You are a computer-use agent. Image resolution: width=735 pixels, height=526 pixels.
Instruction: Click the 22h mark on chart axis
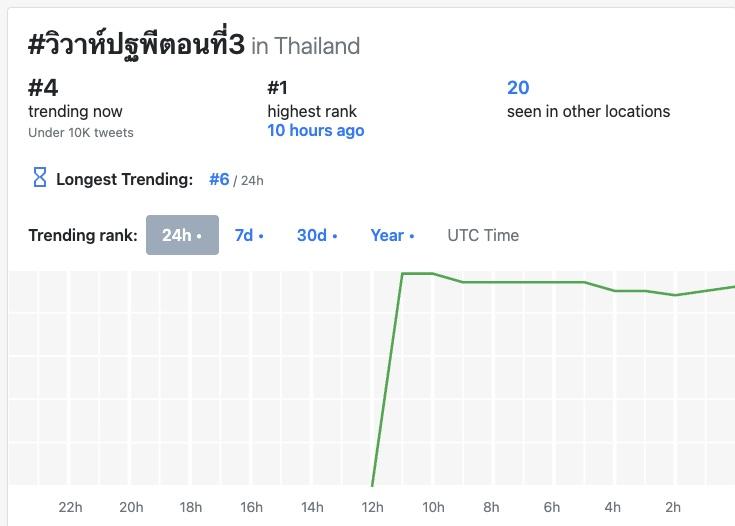[x=70, y=507]
